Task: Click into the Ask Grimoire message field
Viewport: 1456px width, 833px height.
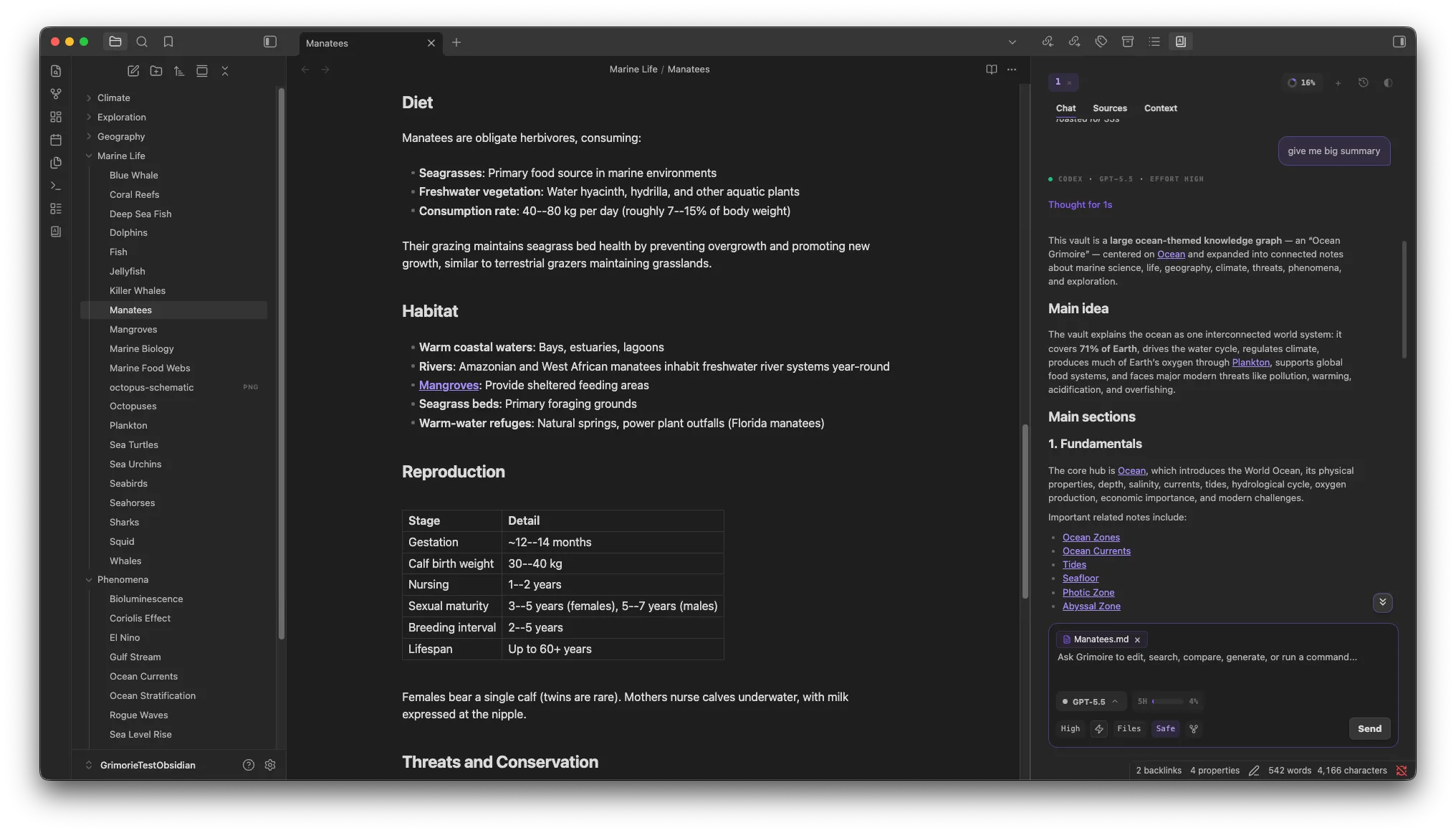Action: 1222,667
